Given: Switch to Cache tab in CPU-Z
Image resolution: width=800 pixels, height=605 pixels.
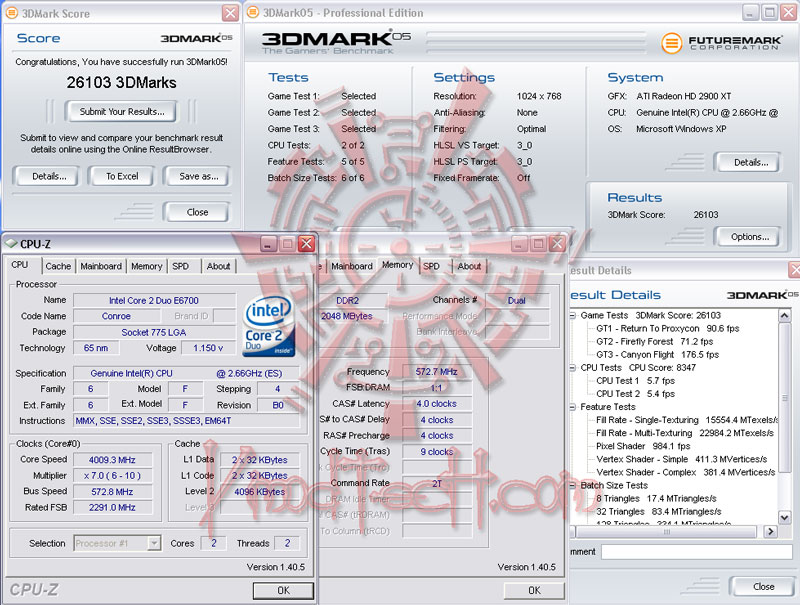Looking at the screenshot, I should click(58, 266).
